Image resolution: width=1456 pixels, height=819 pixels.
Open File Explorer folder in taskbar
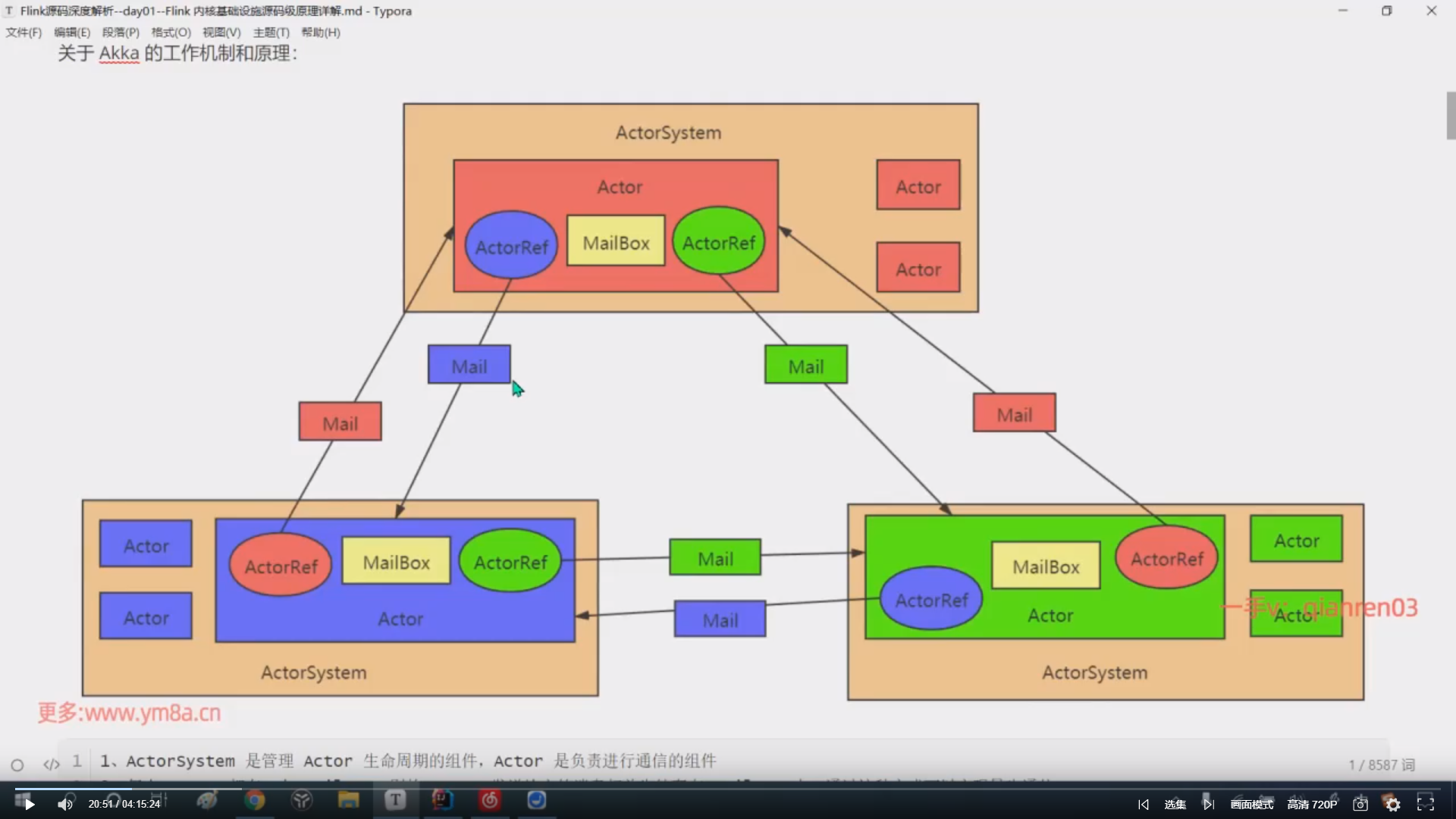pos(348,801)
